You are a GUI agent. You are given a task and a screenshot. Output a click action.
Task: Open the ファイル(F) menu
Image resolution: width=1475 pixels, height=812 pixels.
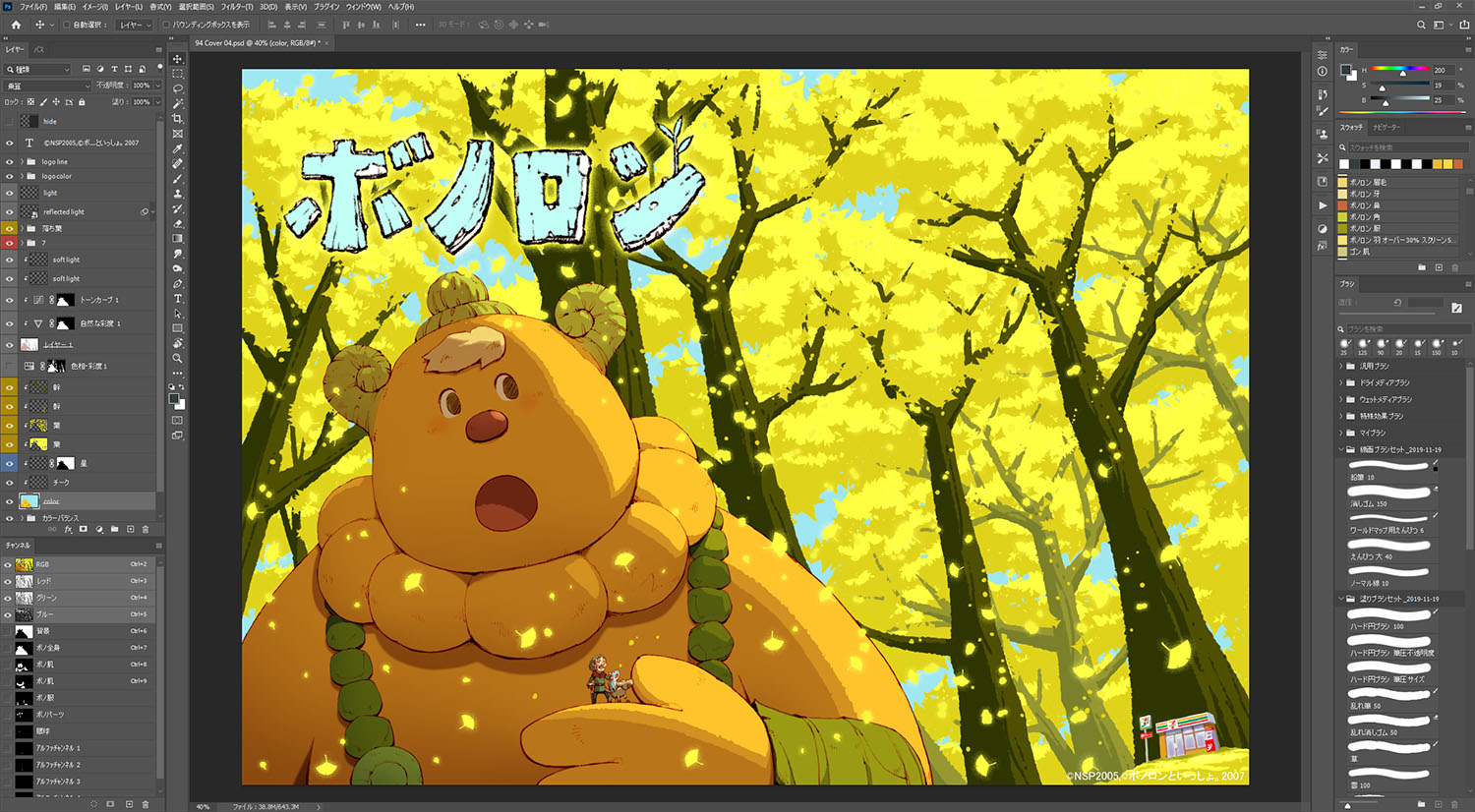point(32,7)
